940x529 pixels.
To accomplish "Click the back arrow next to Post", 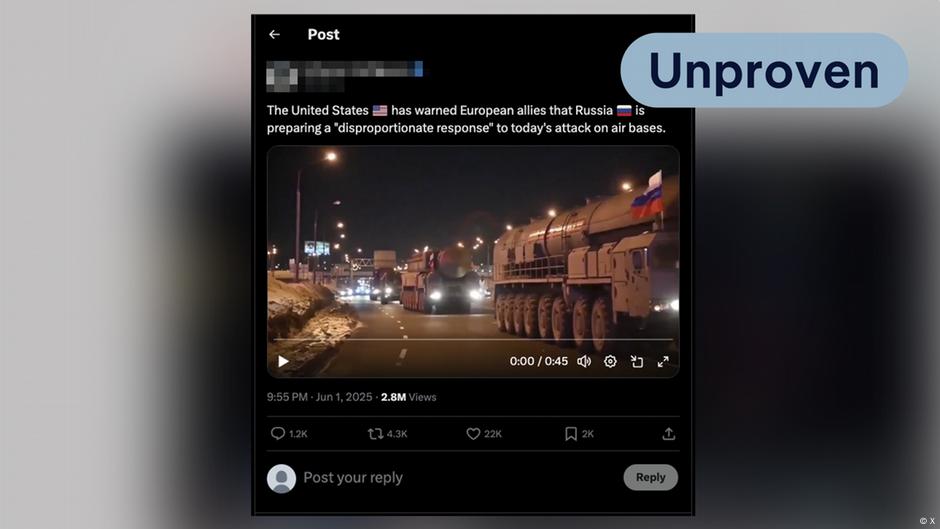I will point(274,35).
